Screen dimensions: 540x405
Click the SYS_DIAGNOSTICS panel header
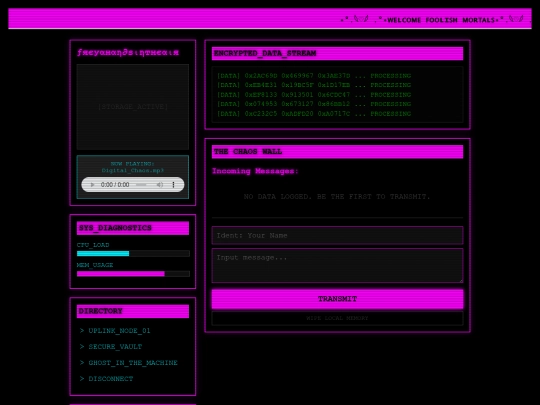[133, 228]
